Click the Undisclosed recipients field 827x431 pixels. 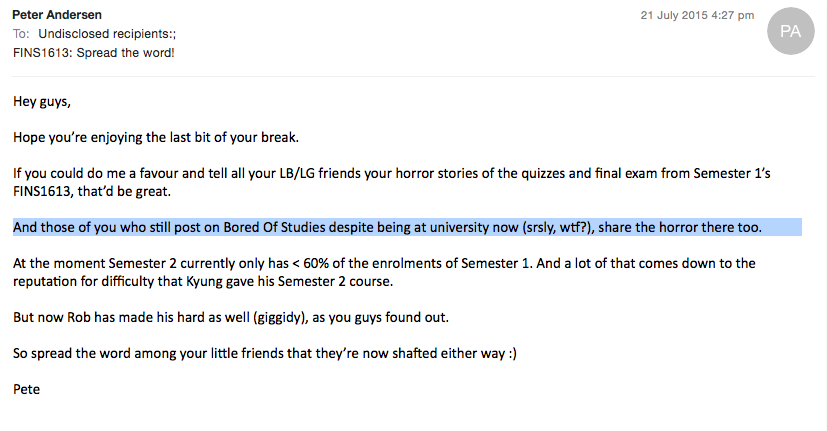click(x=107, y=34)
